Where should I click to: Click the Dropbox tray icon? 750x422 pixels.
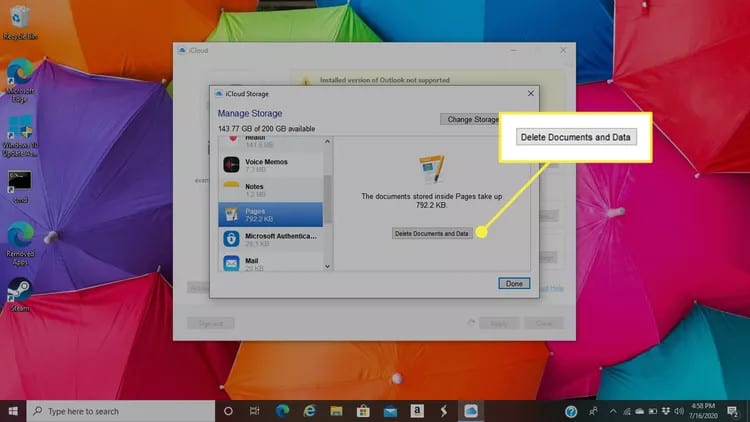(665, 411)
